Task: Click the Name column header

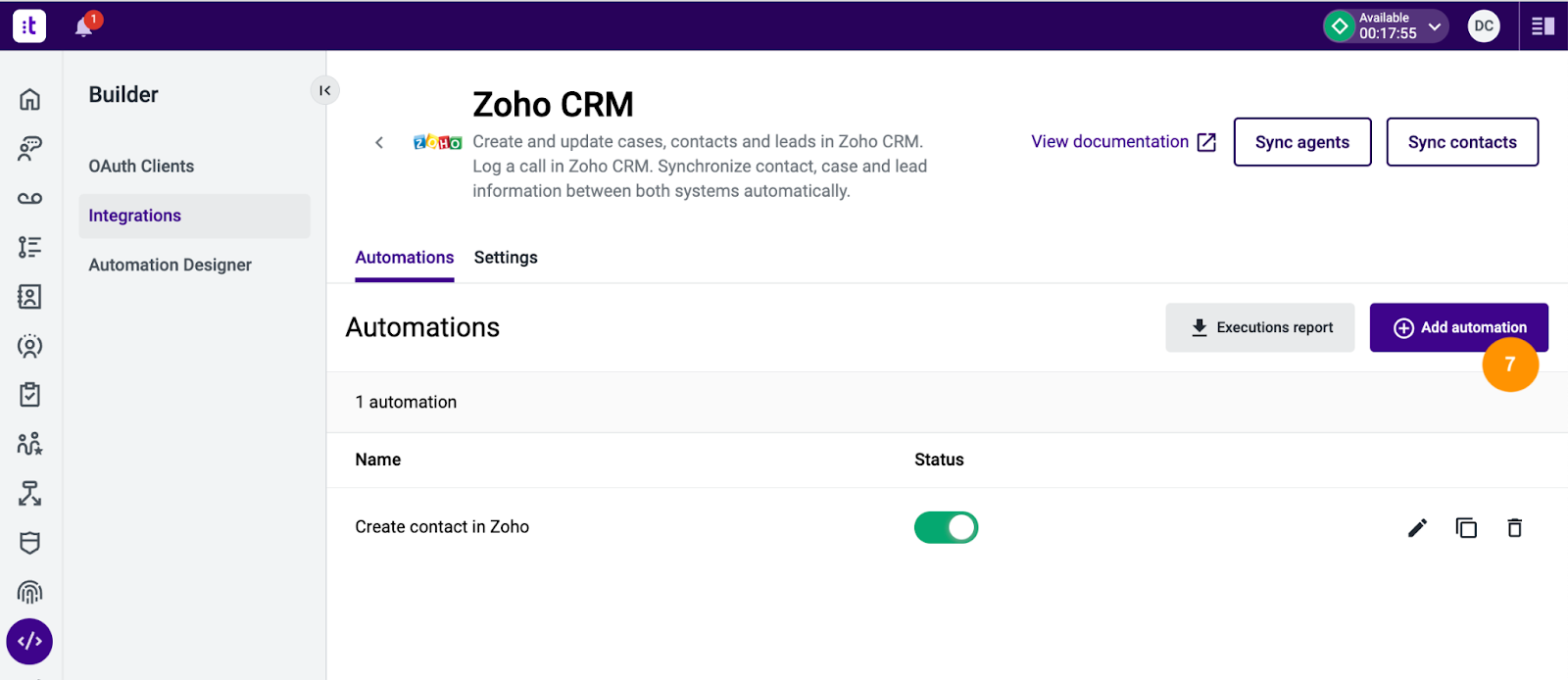Action: 378,460
